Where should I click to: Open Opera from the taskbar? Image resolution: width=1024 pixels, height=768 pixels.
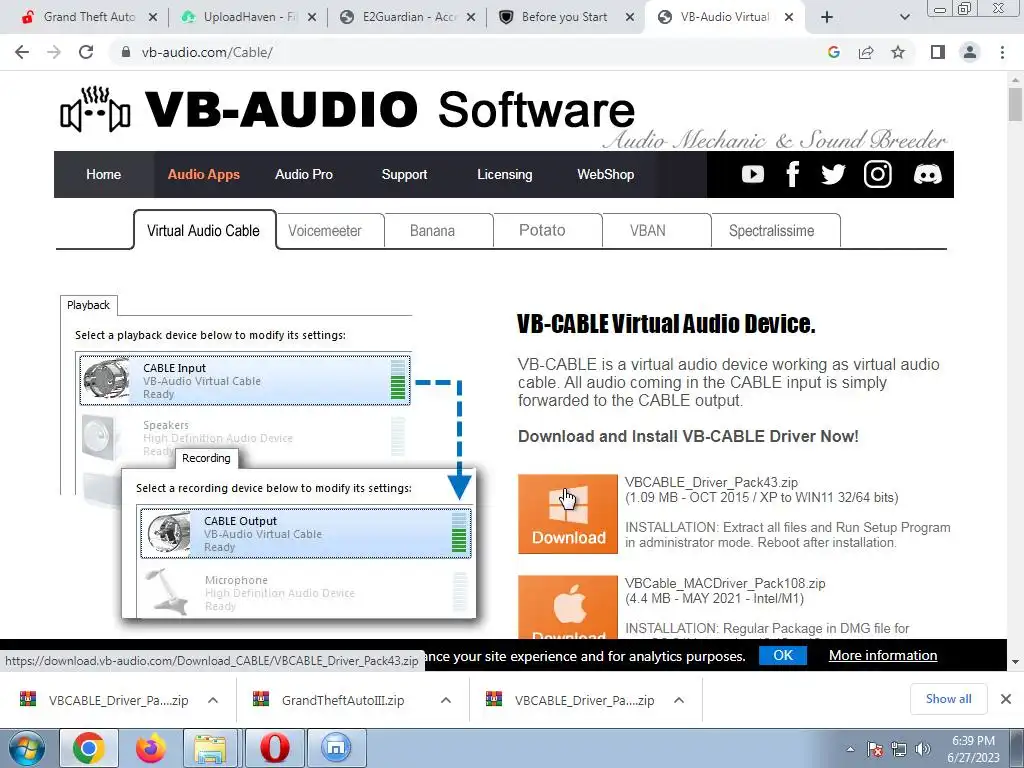pos(275,748)
